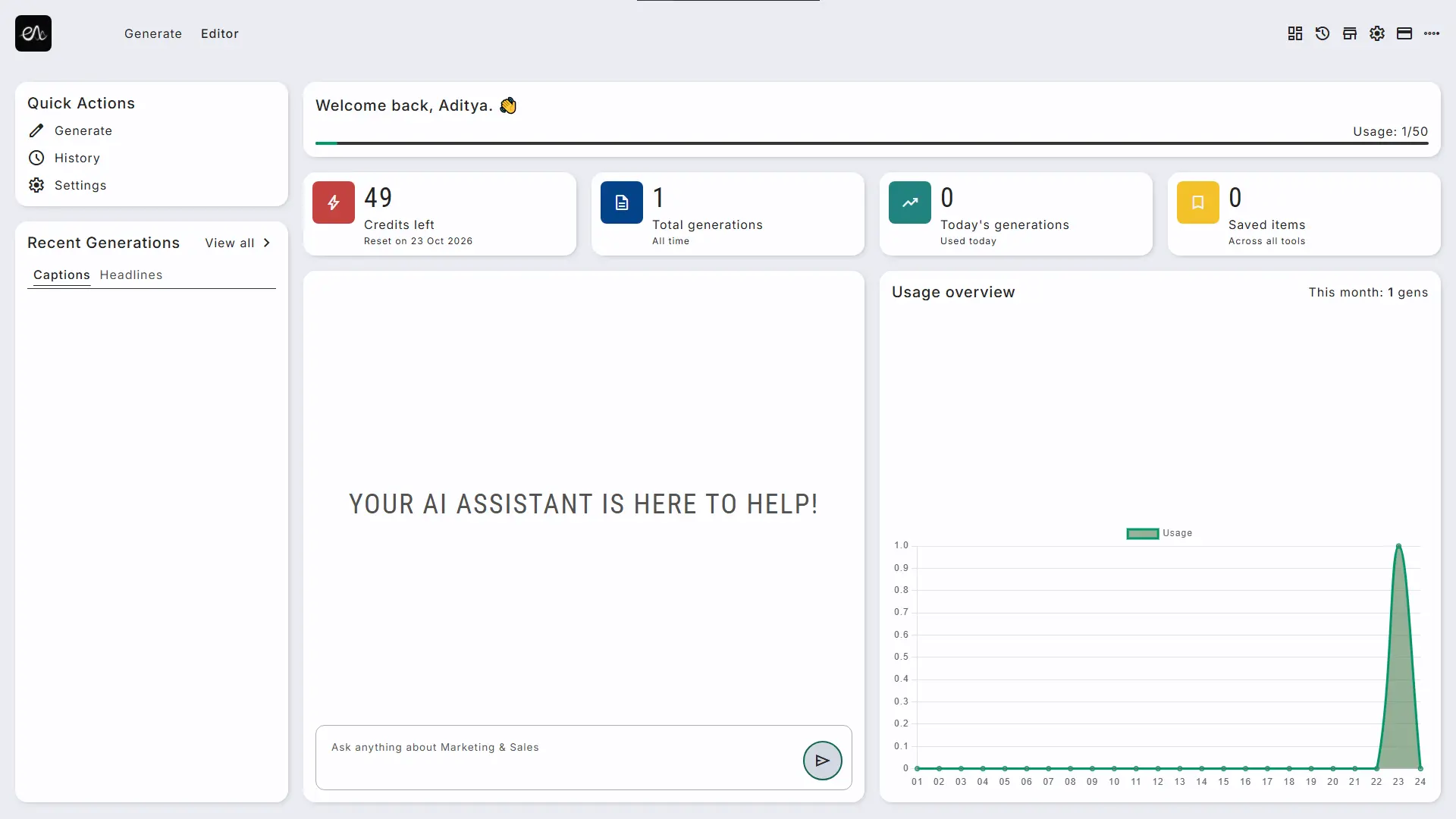Click the red credits lightning icon
The width and height of the screenshot is (1456, 819).
point(334,202)
